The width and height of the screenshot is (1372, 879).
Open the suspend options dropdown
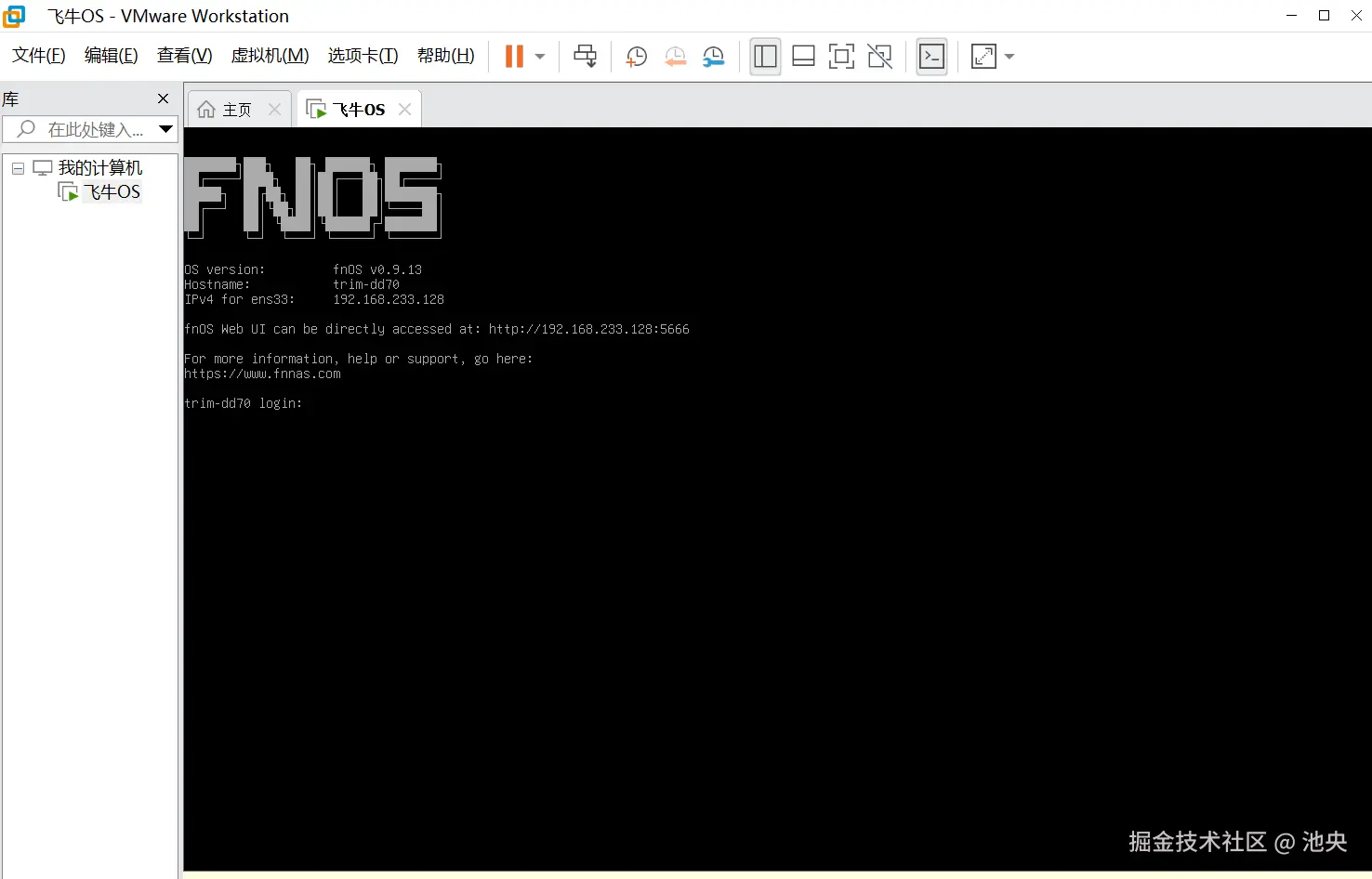click(538, 56)
